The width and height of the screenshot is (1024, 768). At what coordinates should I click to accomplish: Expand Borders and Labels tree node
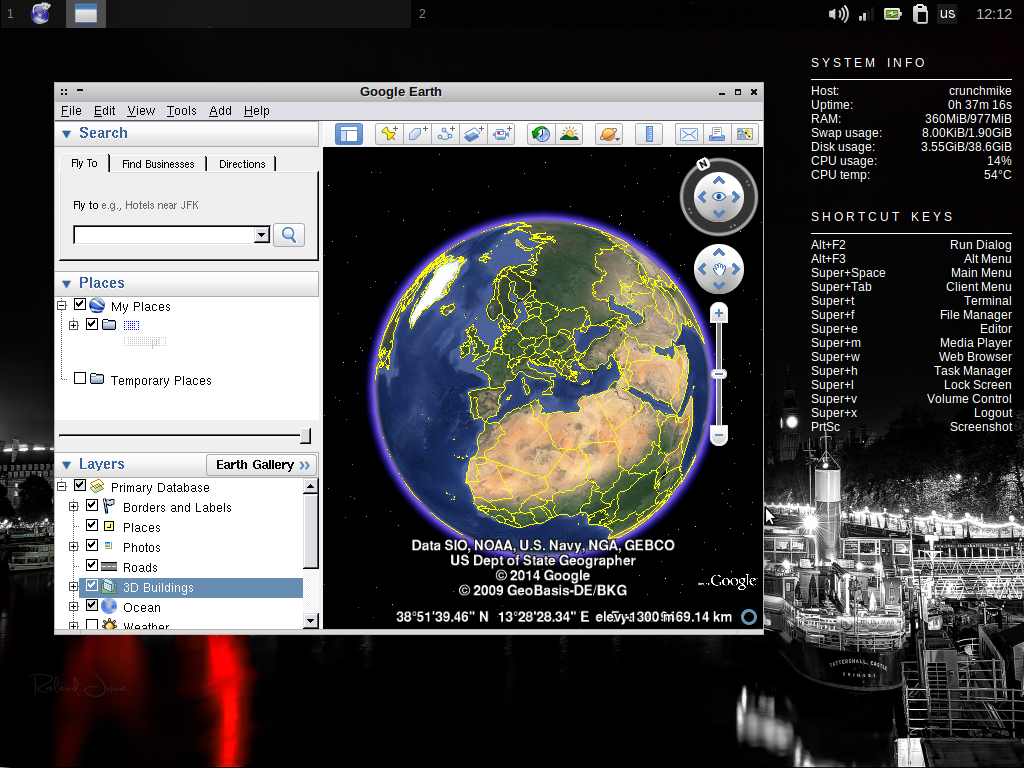[x=73, y=506]
